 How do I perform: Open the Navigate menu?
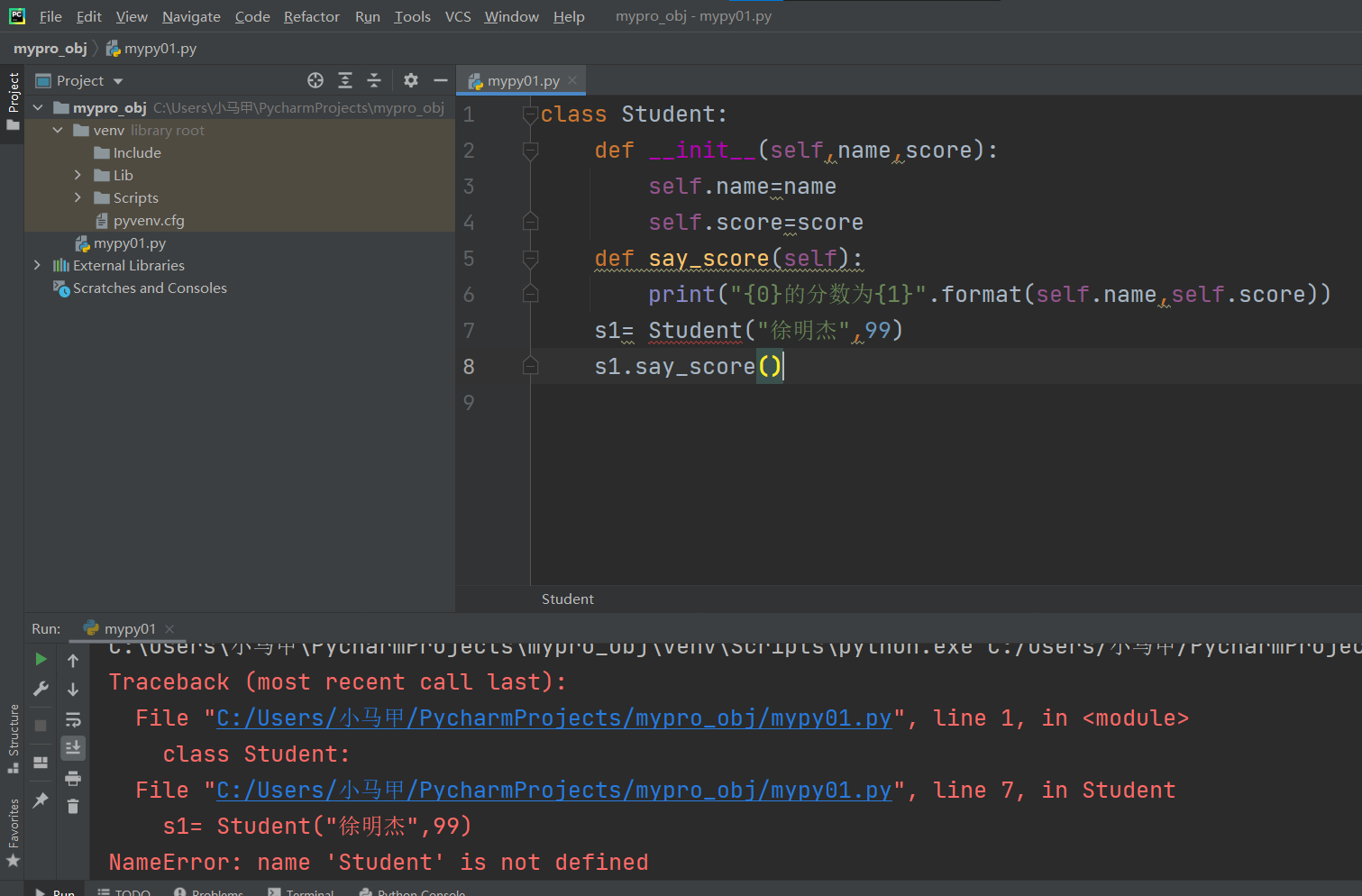191,16
